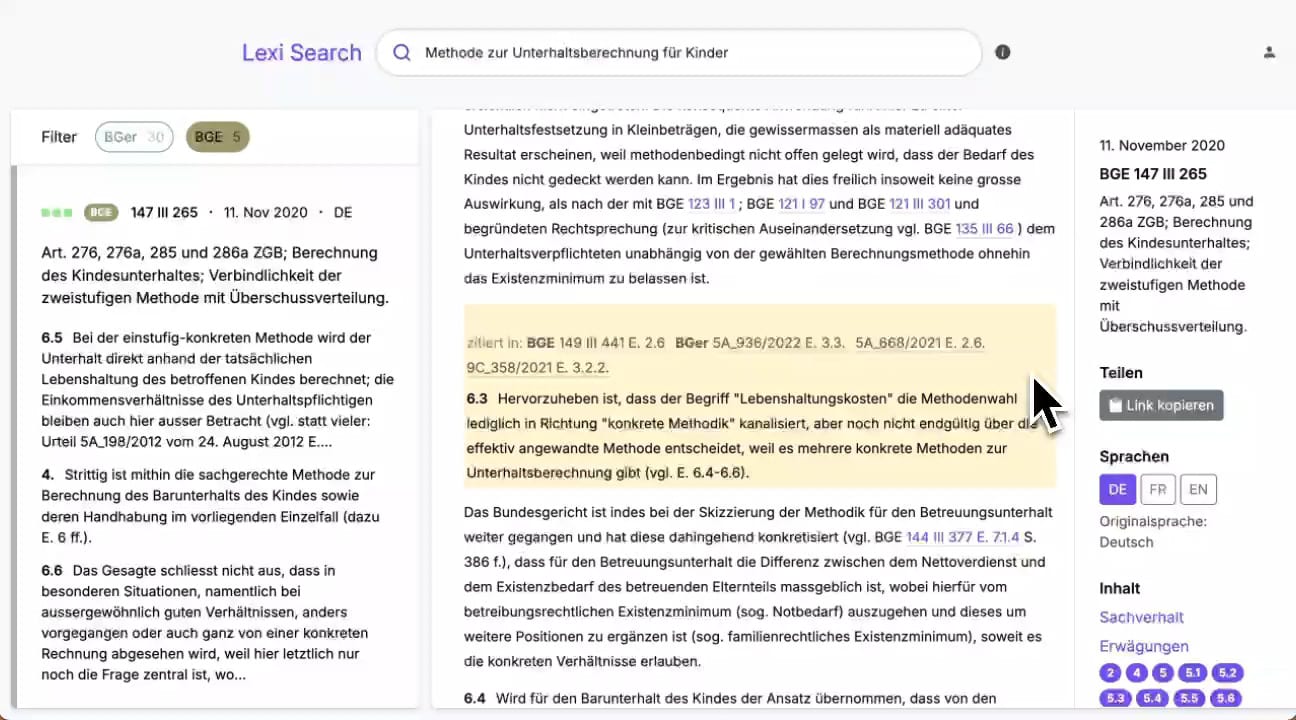Select the DE language button

click(1117, 489)
